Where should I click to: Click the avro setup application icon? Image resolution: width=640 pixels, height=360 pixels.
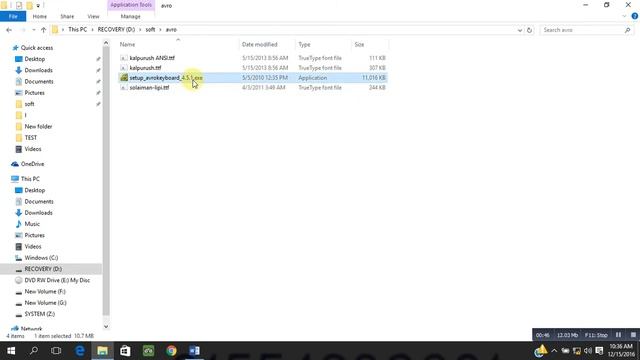124,78
